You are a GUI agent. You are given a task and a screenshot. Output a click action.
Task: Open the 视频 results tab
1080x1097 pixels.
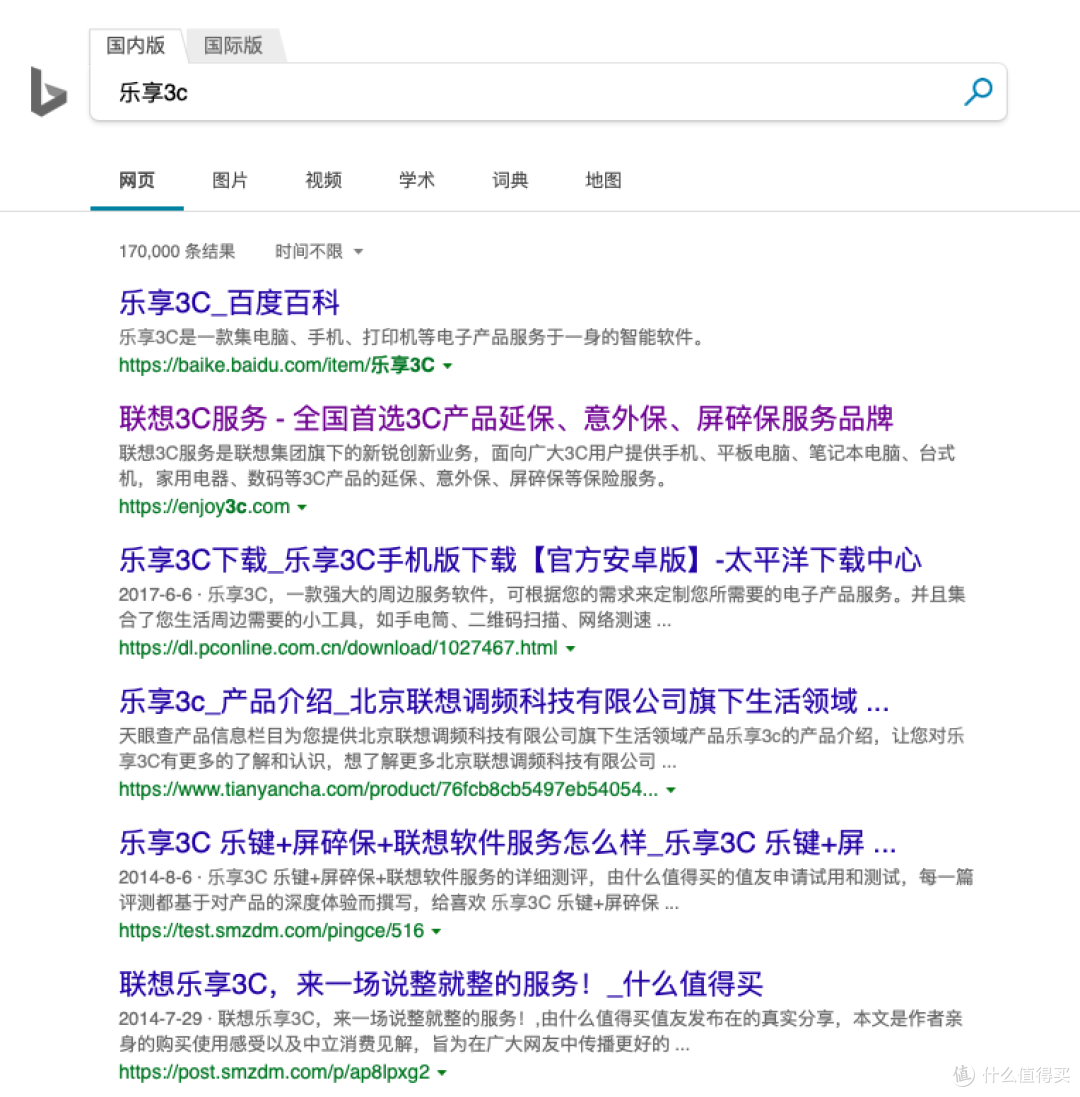324,181
